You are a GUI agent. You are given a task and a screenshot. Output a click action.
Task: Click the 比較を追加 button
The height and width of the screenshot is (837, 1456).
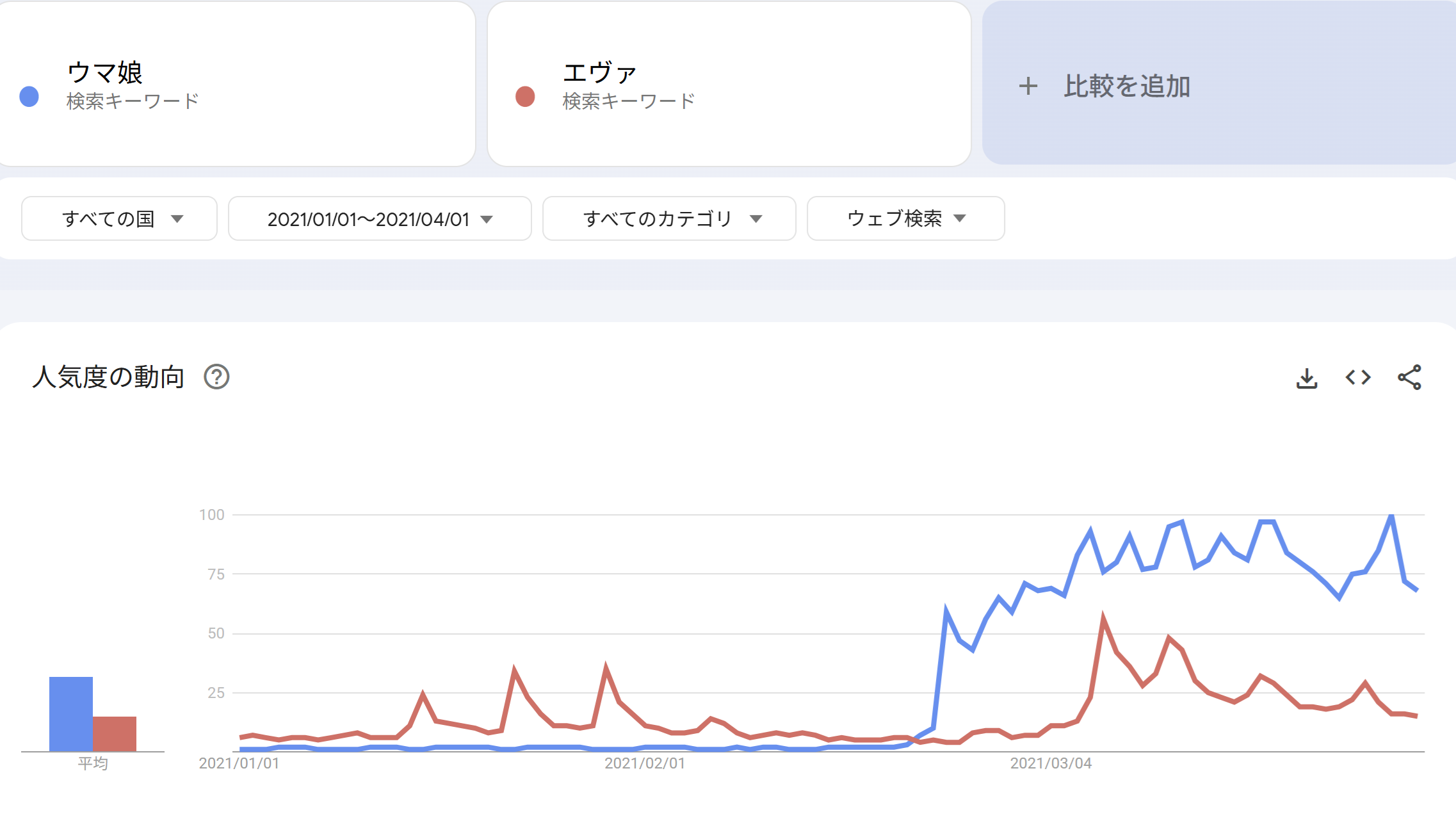tap(1127, 86)
